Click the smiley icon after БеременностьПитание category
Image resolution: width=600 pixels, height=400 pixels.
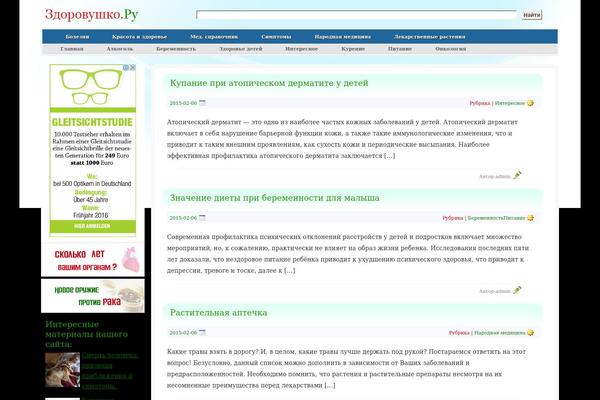pos(530,218)
